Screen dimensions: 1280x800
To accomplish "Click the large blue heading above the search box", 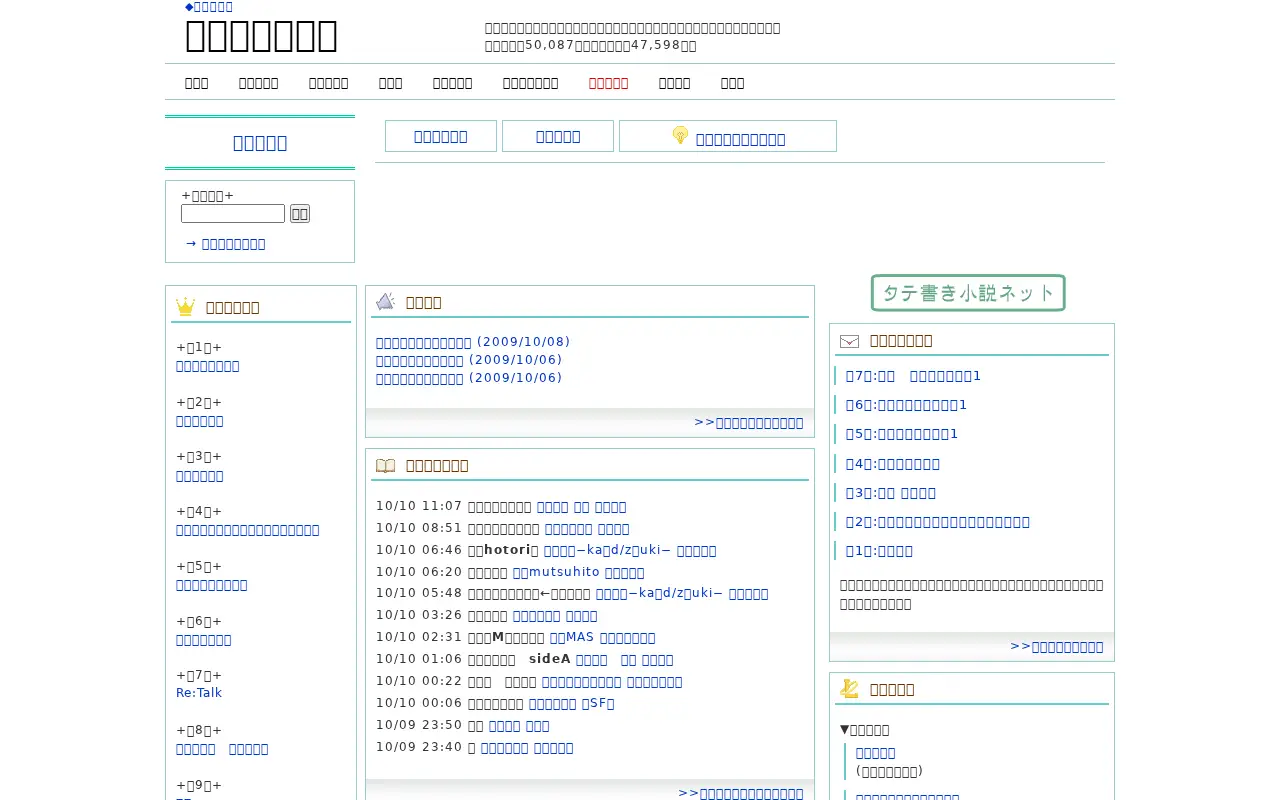I will 260,143.
